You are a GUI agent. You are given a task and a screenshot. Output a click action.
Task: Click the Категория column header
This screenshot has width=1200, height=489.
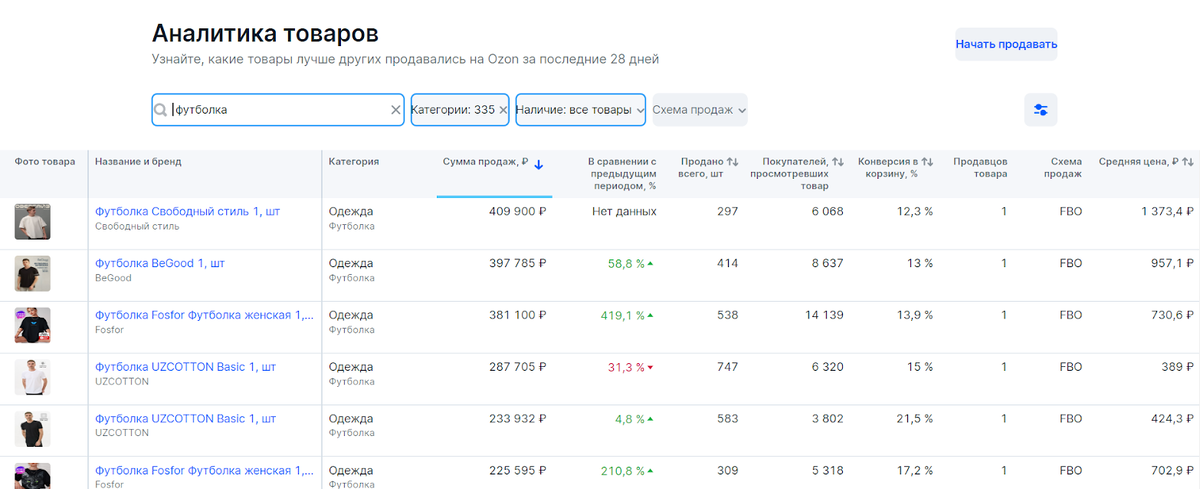pos(353,161)
